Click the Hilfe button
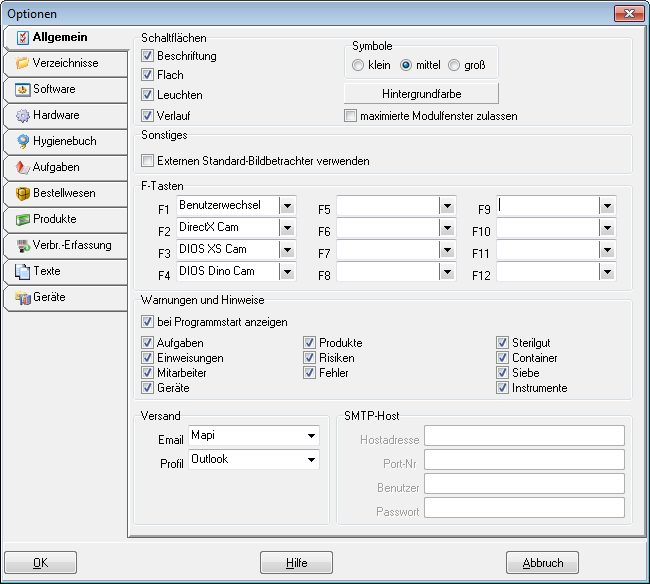 click(x=296, y=562)
